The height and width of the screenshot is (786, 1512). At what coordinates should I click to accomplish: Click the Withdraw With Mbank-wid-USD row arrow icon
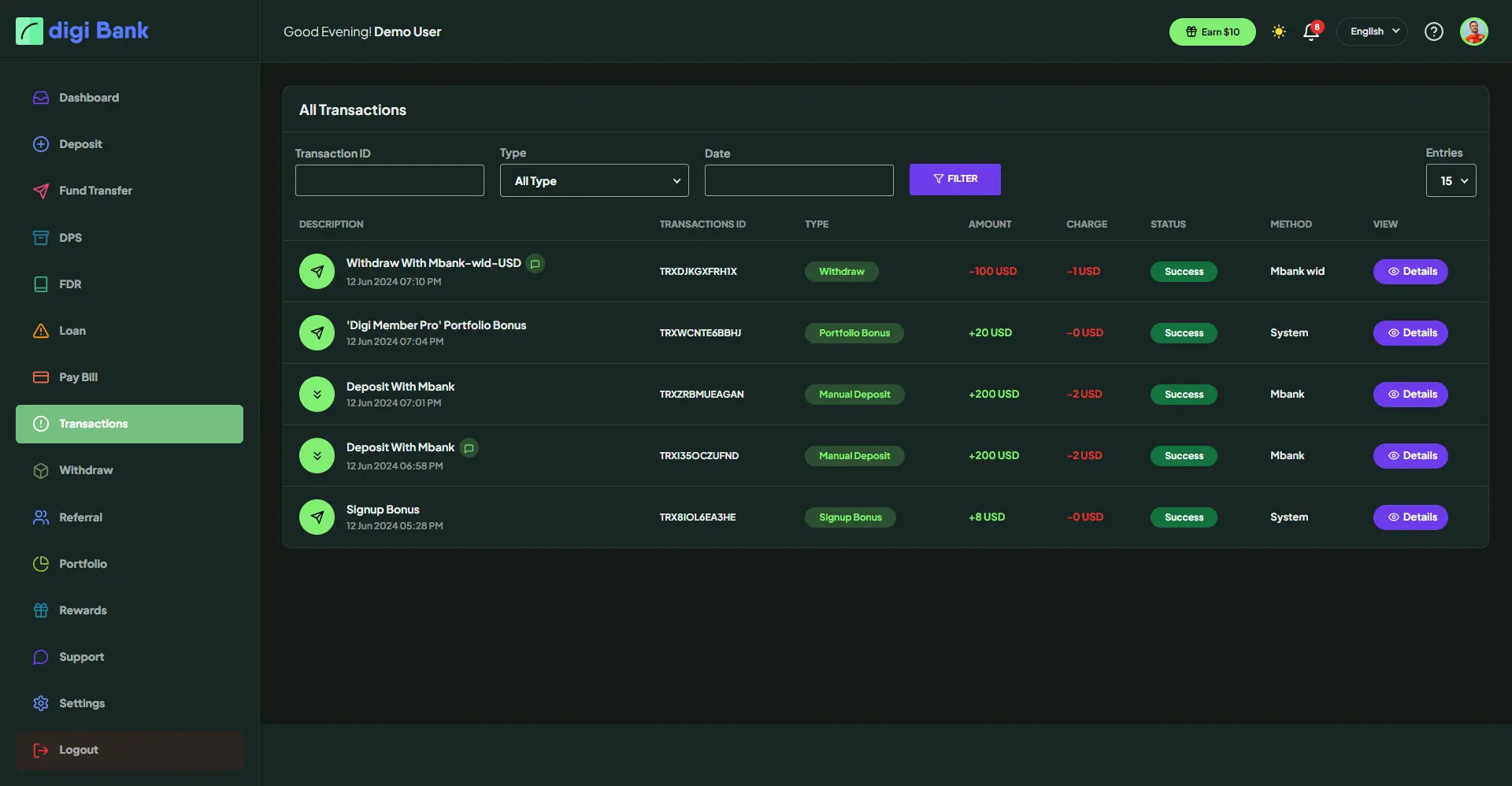tap(317, 272)
